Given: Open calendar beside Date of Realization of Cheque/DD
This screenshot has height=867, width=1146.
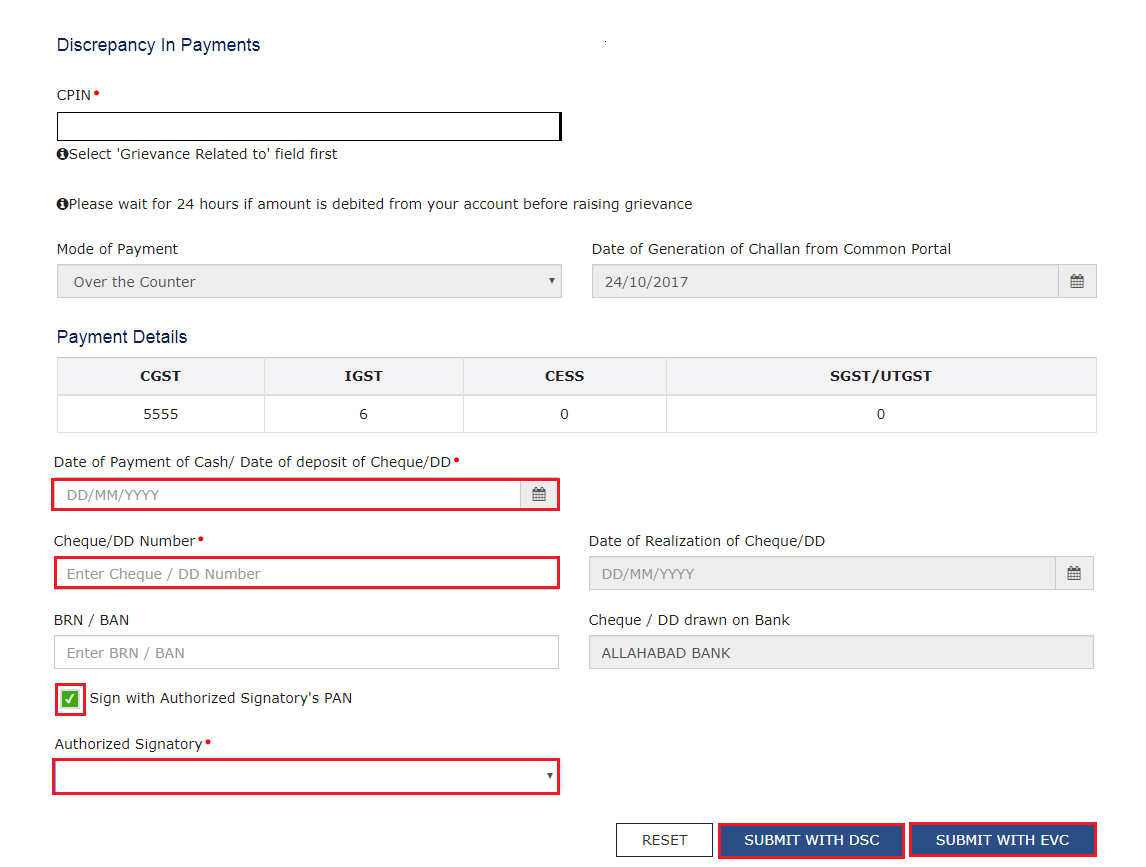Looking at the screenshot, I should [1074, 572].
